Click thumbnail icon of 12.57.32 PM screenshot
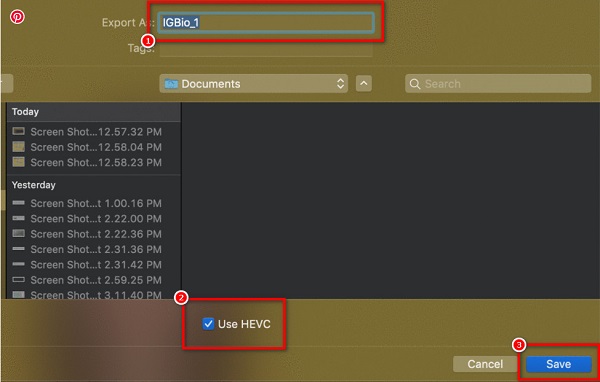This screenshot has height=382, width=600. coord(18,131)
